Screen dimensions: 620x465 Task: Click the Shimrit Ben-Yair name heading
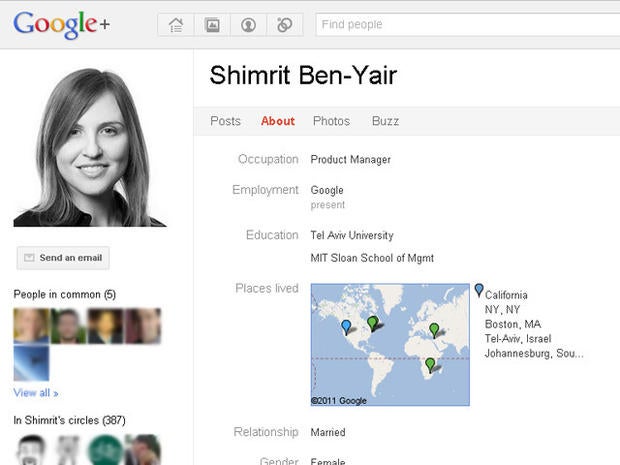[303, 75]
